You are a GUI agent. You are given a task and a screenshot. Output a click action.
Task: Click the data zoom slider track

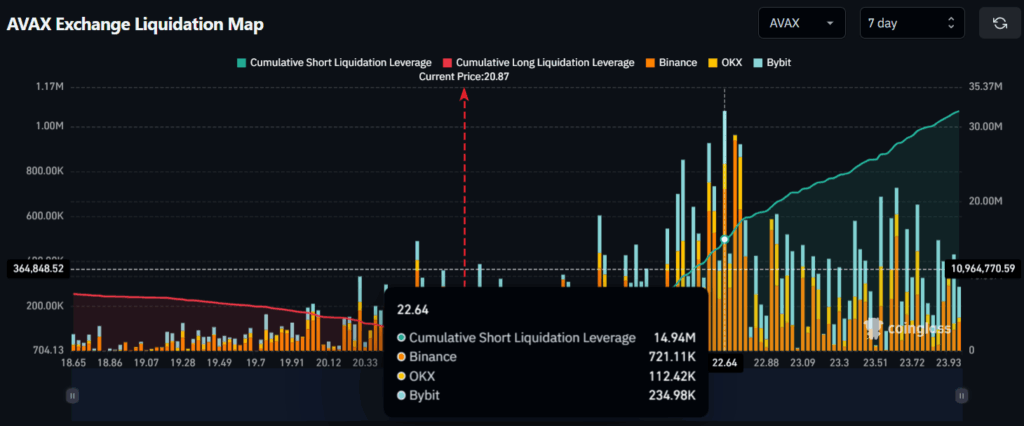516,395
